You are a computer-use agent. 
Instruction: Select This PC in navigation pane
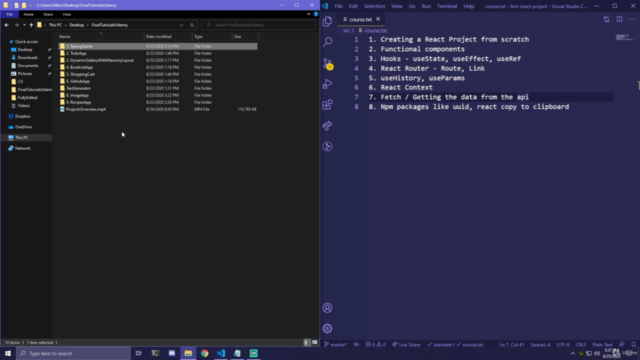tap(22, 138)
